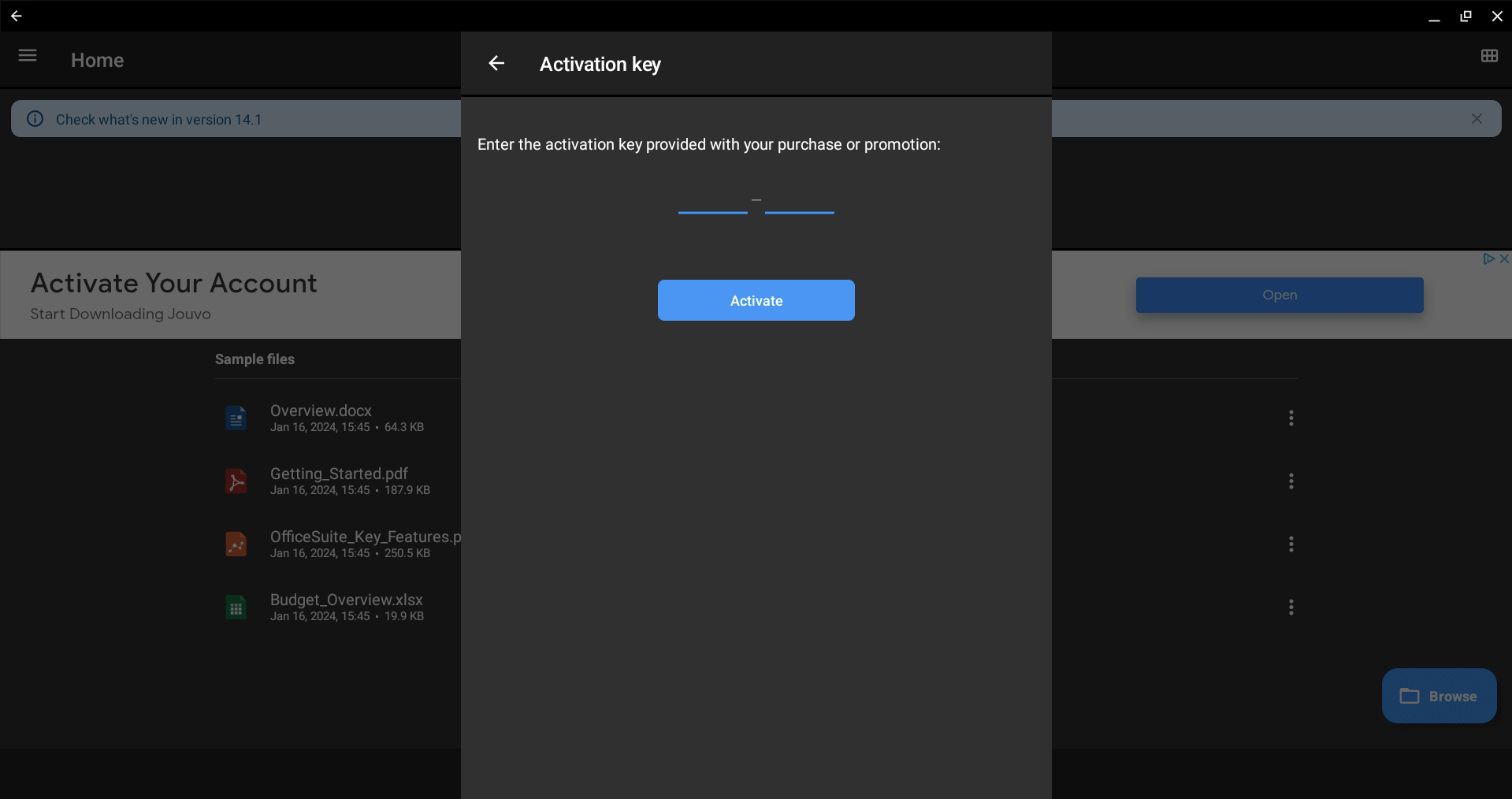The image size is (1512, 799).
Task: Open more options for Getting_Started.pdf
Action: coord(1291,481)
